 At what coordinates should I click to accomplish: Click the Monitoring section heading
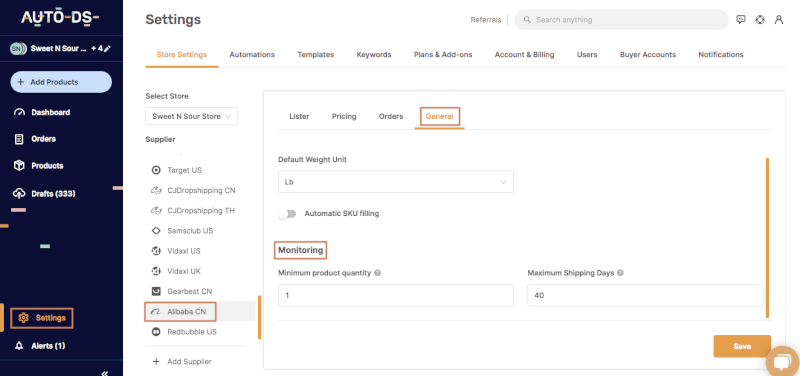point(301,250)
